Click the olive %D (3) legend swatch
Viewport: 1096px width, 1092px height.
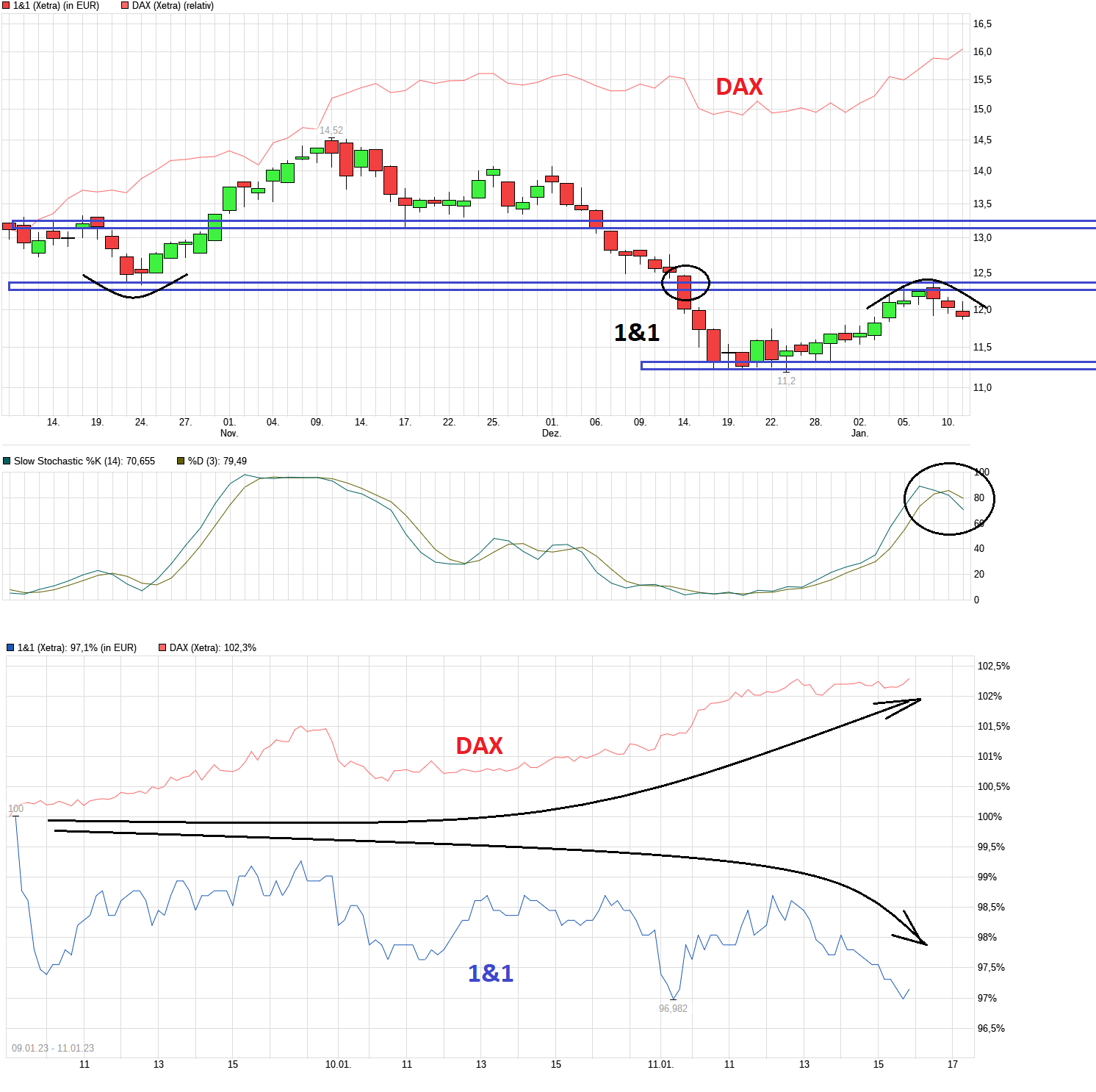pos(181,461)
